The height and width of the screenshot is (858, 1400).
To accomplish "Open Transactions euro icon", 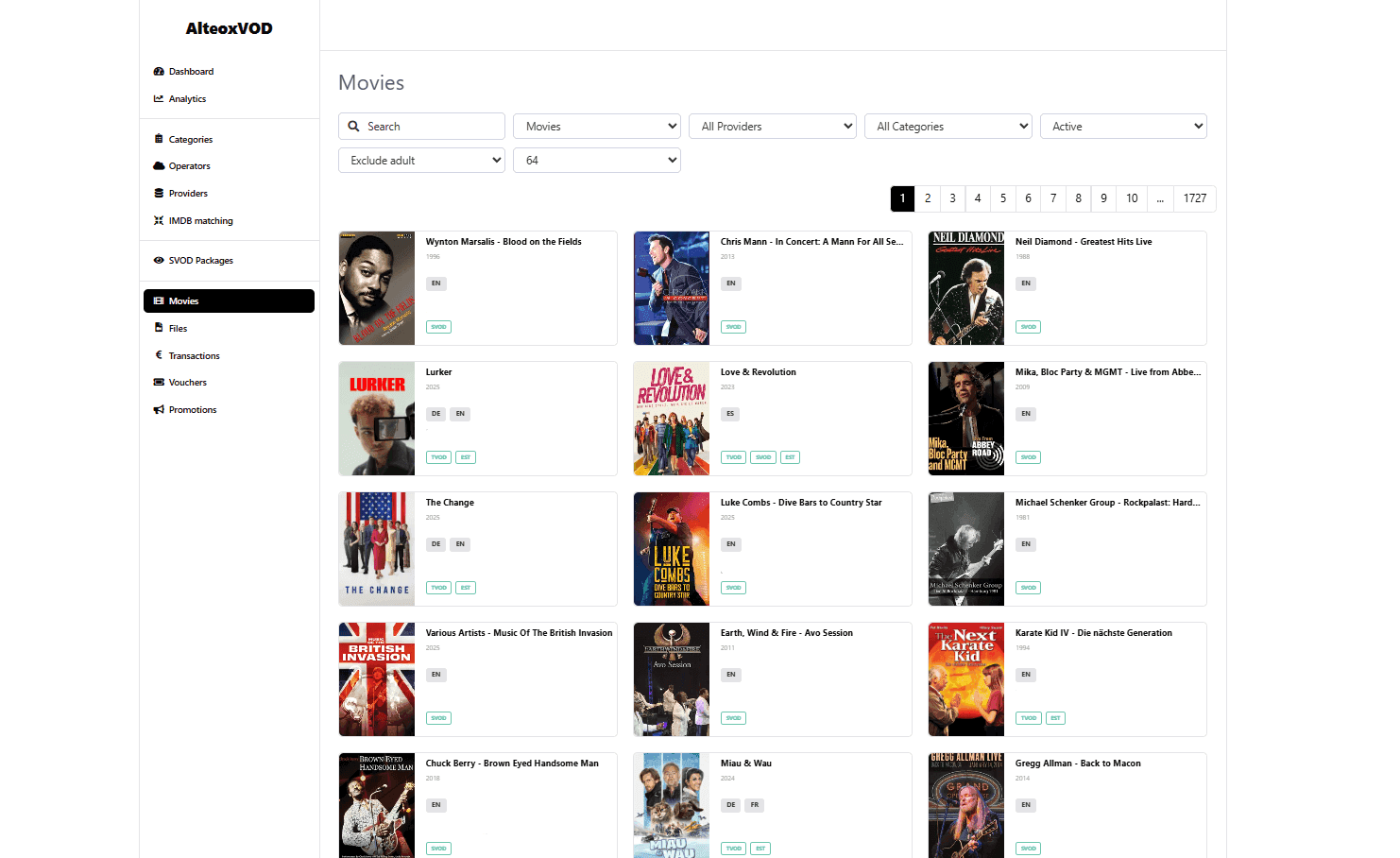I will pos(159,356).
